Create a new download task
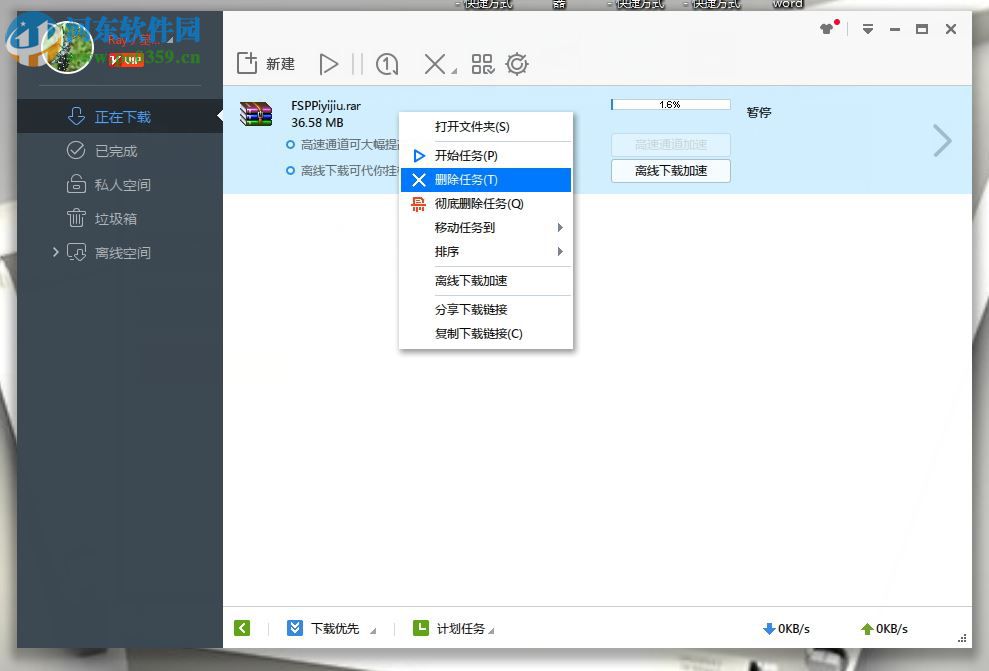Viewport: 989px width, 671px height. coord(265,63)
